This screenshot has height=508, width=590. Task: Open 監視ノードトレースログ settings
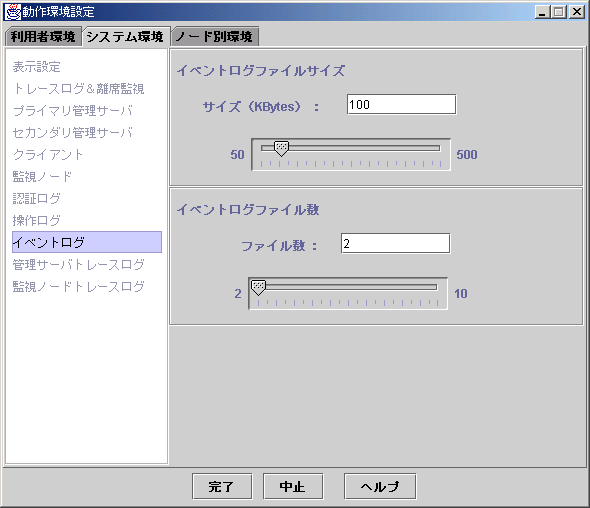point(78,286)
